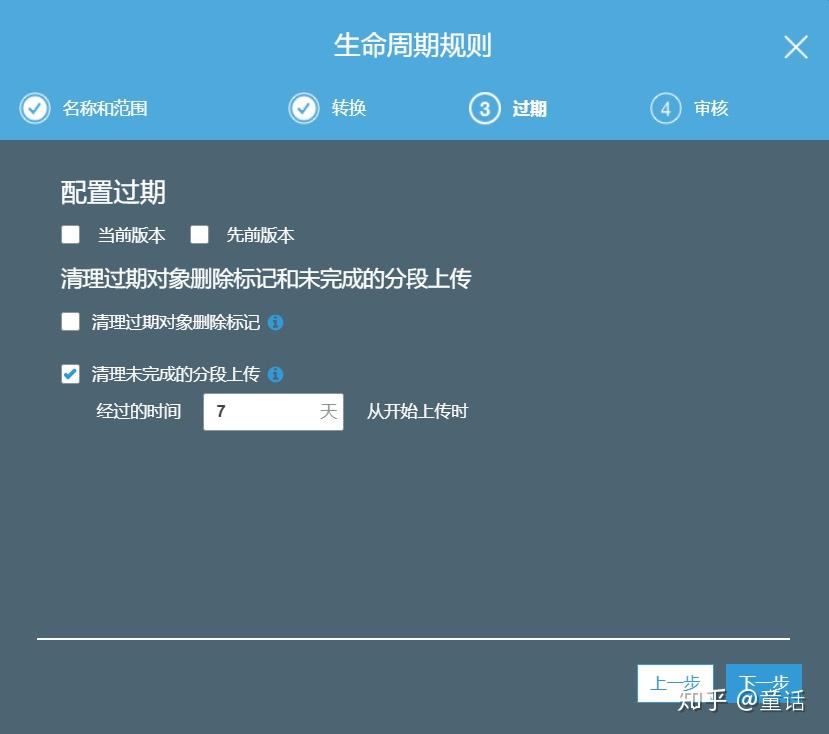The width and height of the screenshot is (829, 734).
Task: Check 清理过期对象删除标记 option
Action: pos(70,322)
